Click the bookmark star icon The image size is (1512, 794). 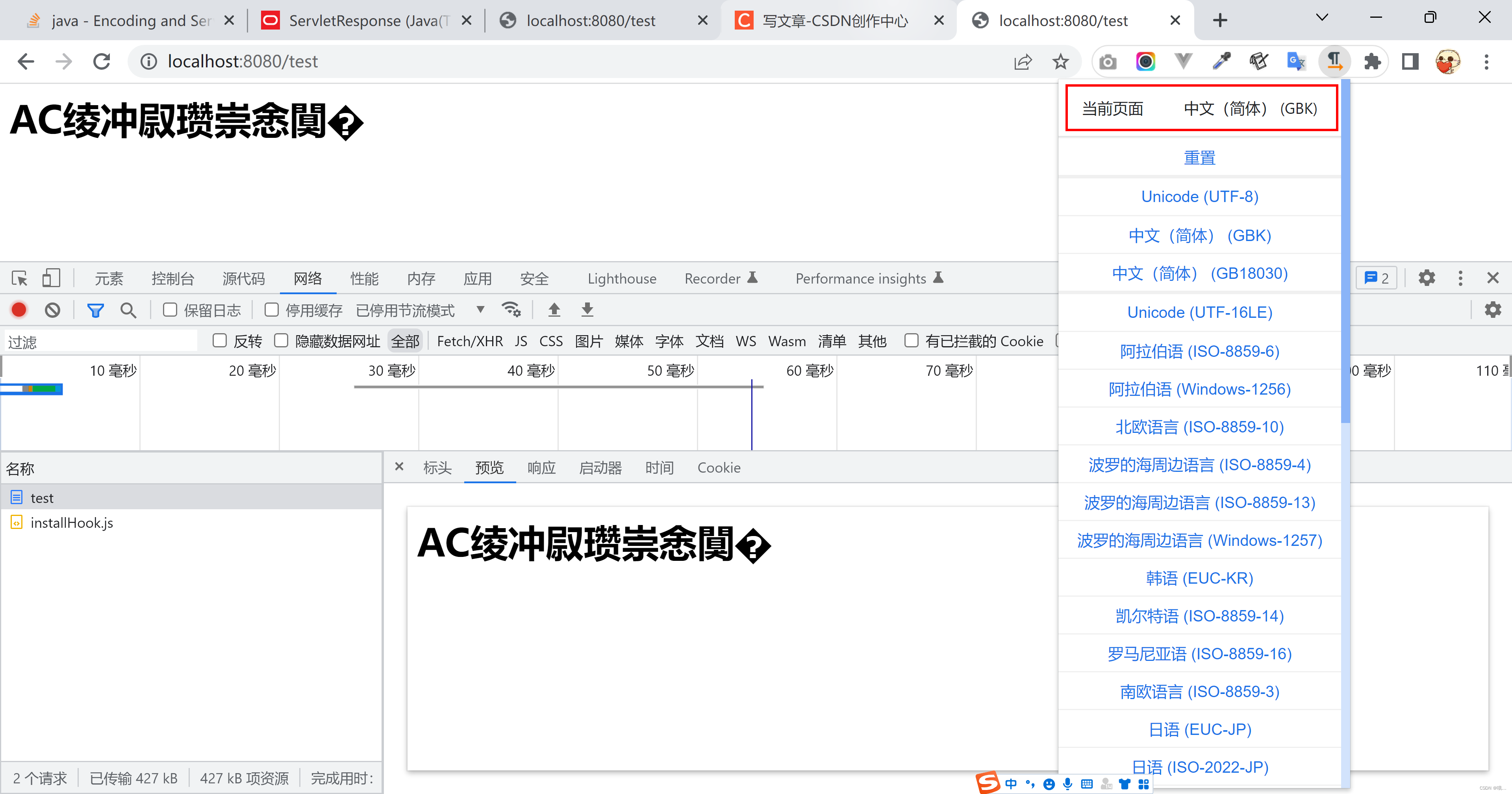pyautogui.click(x=1060, y=62)
